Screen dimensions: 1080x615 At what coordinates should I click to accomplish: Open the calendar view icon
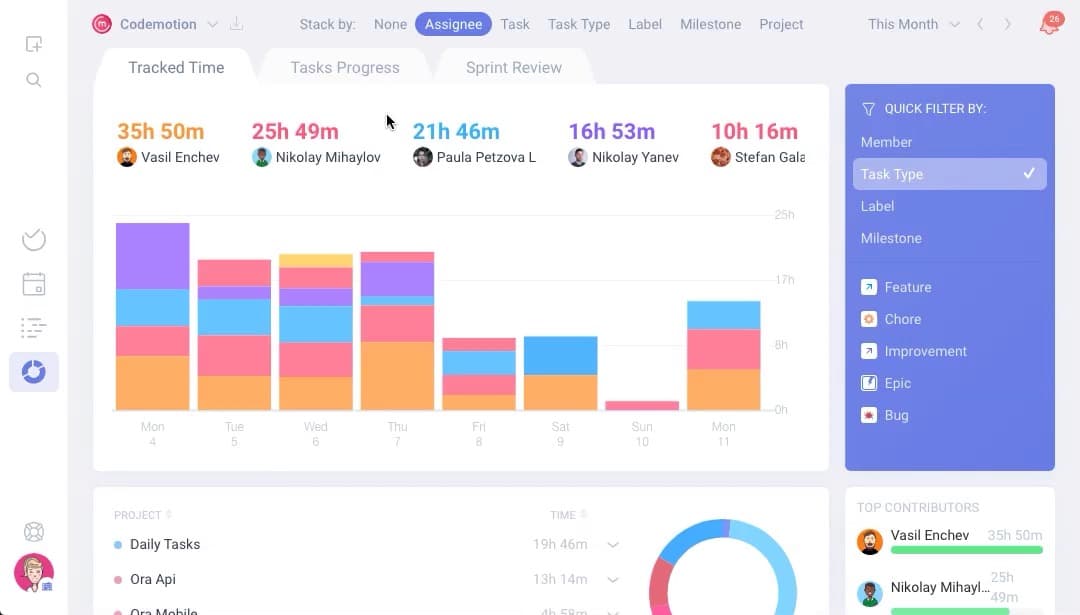(x=34, y=284)
